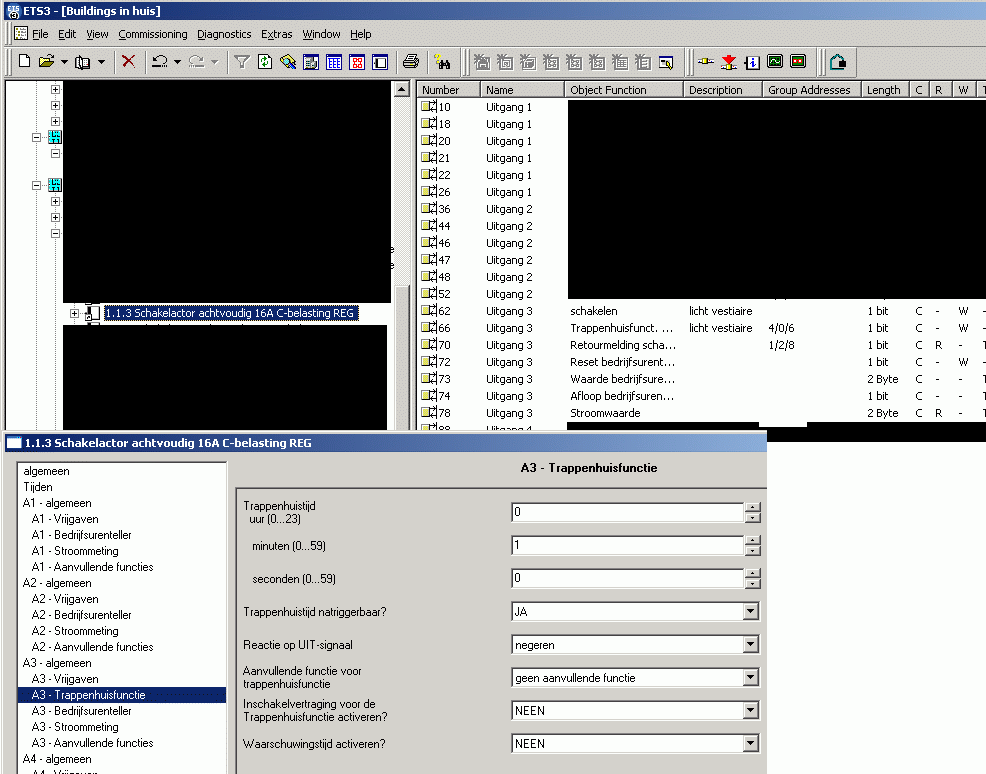Click the device info 'i' icon

(x=752, y=62)
